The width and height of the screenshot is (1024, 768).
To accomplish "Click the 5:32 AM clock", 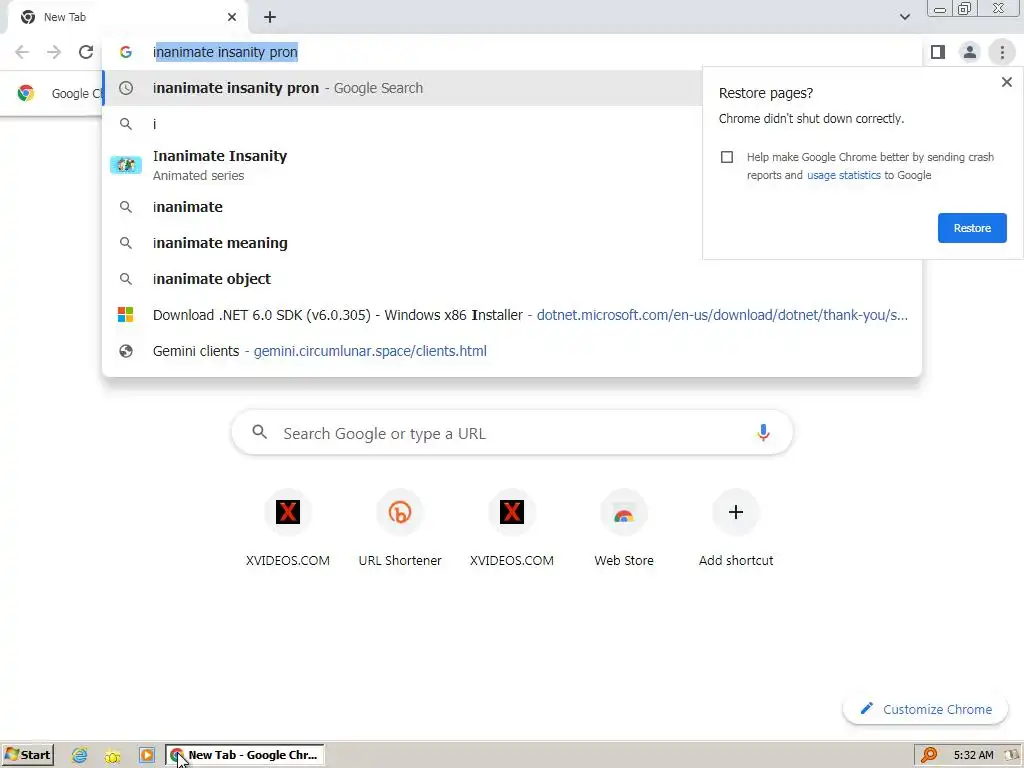I will point(973,756).
